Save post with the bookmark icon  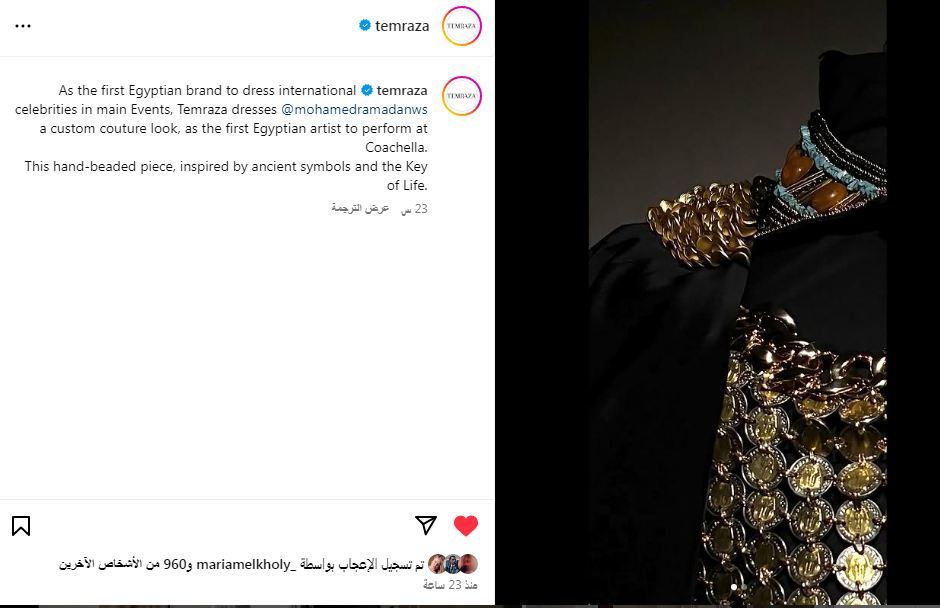(x=21, y=526)
